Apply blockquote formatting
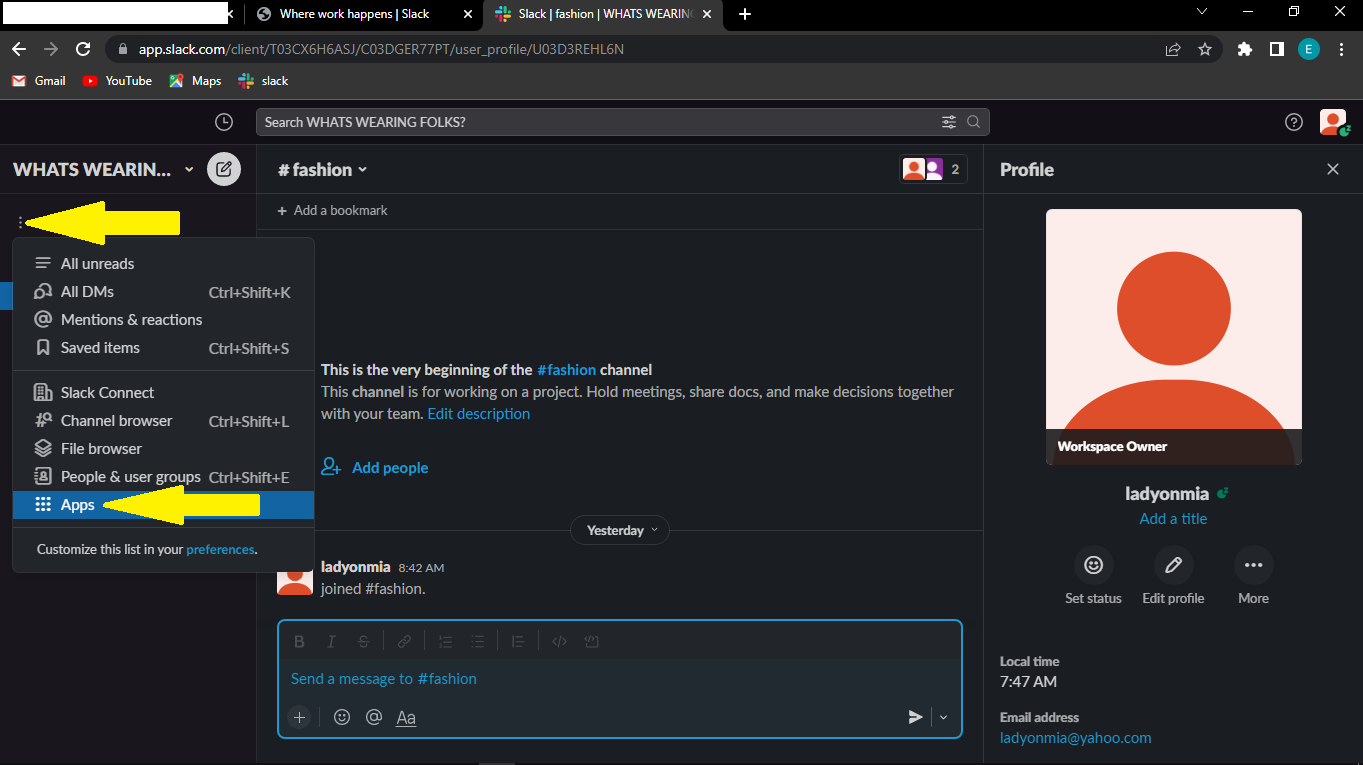This screenshot has height=765, width=1363. pos(517,642)
